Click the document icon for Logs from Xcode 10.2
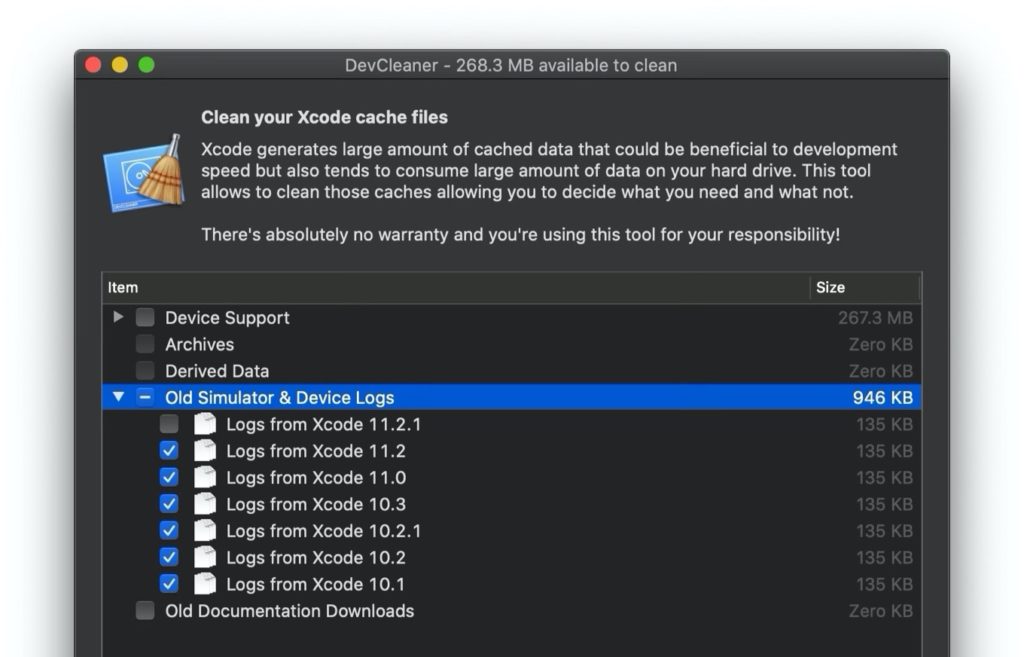The image size is (1024, 657). pyautogui.click(x=205, y=558)
